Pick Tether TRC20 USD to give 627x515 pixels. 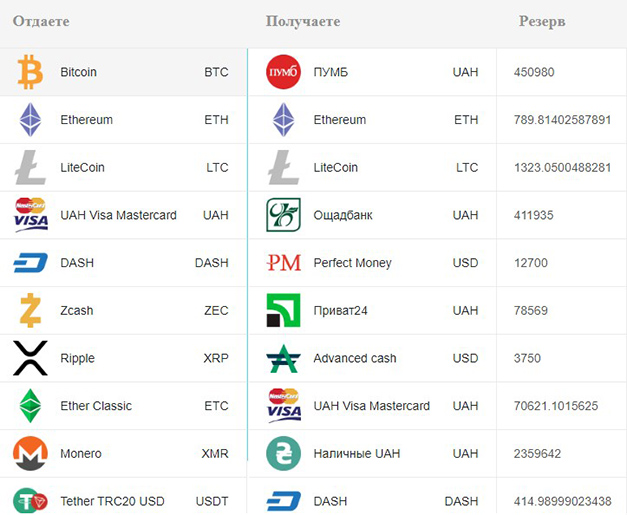(x=112, y=501)
